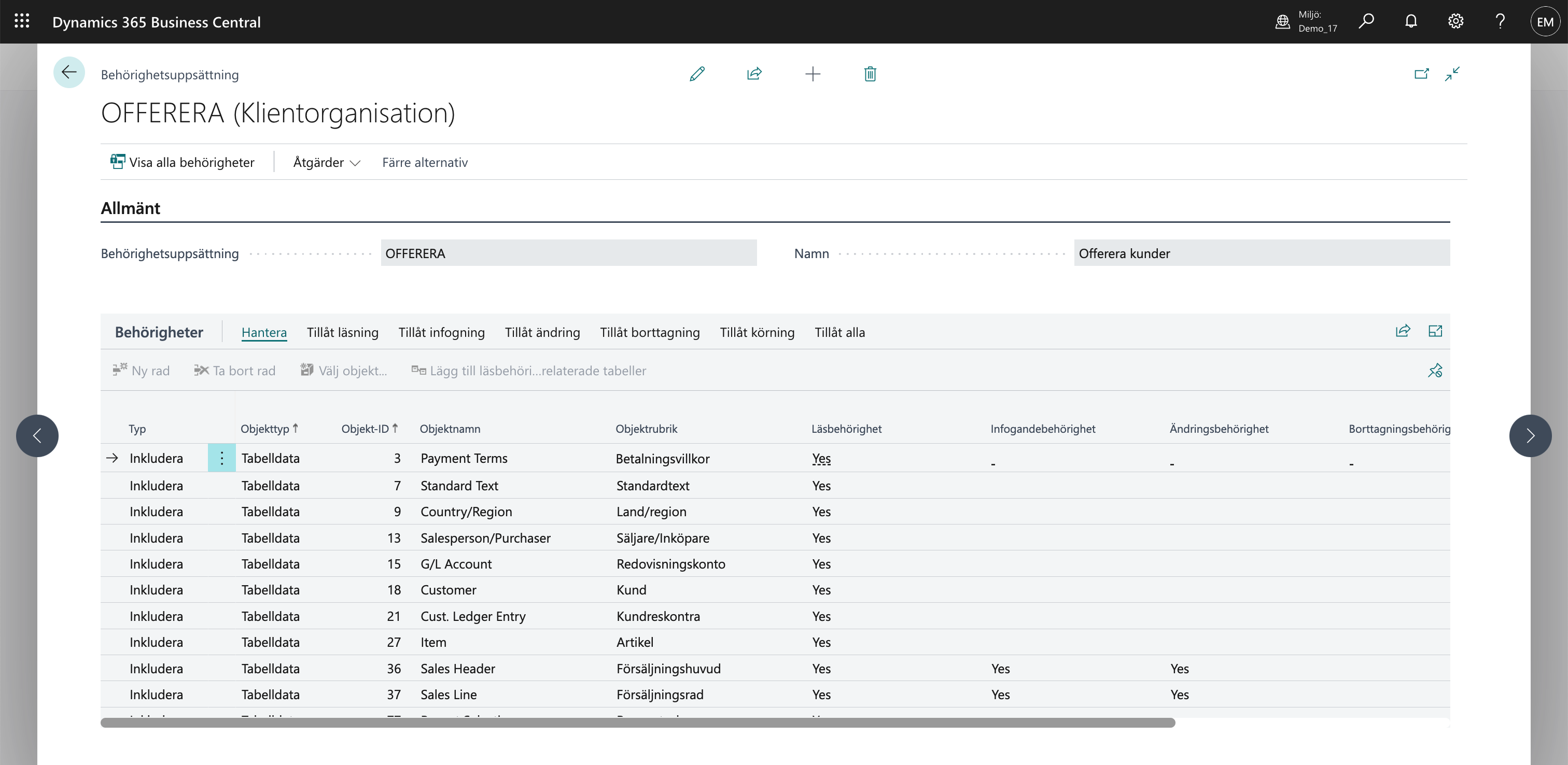Viewport: 1568px width, 765px height.
Task: Click the collapse page arrows icon
Action: (1452, 74)
